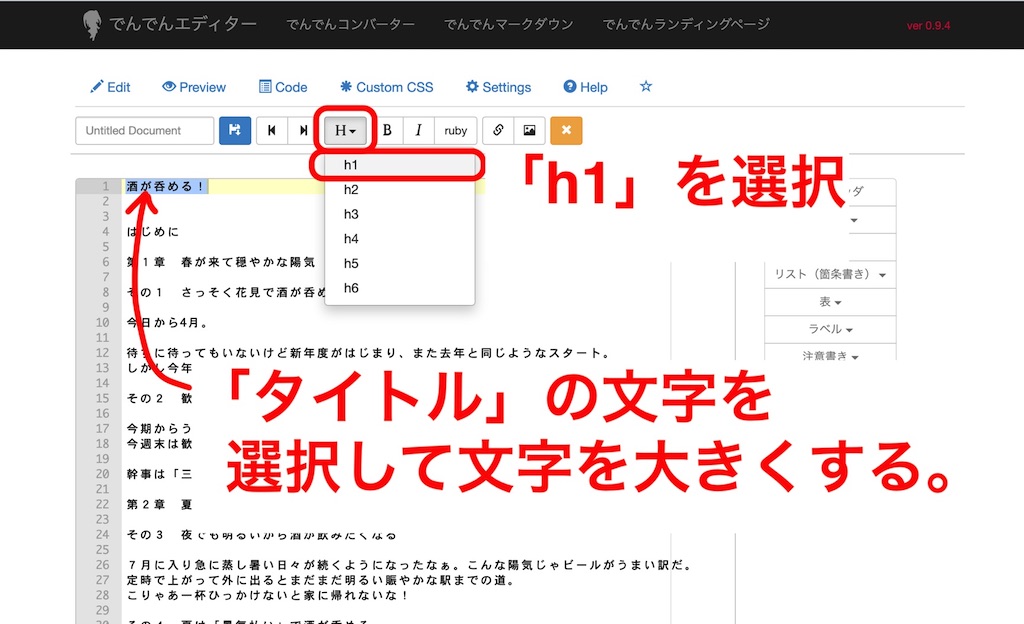Expand the ラベル dropdown
This screenshot has height=624, width=1024.
click(x=830, y=329)
